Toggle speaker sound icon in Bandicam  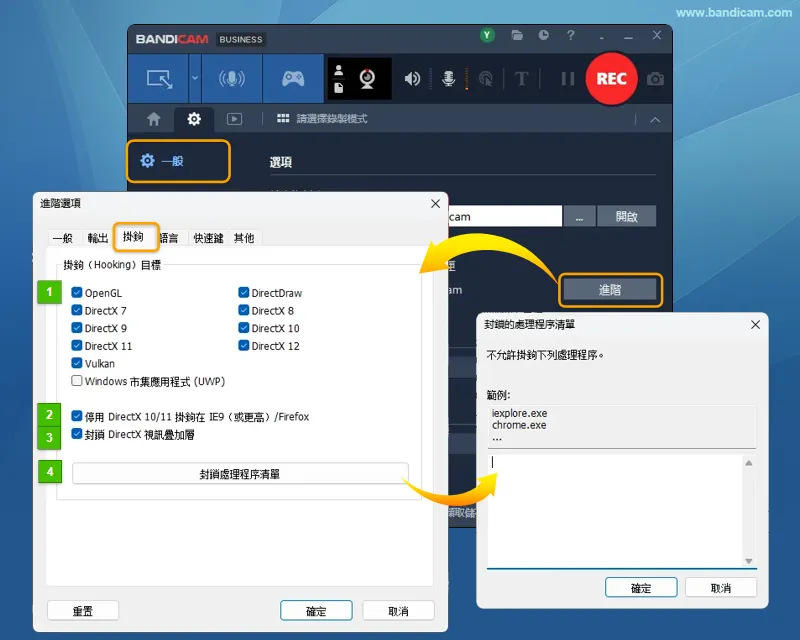412,79
